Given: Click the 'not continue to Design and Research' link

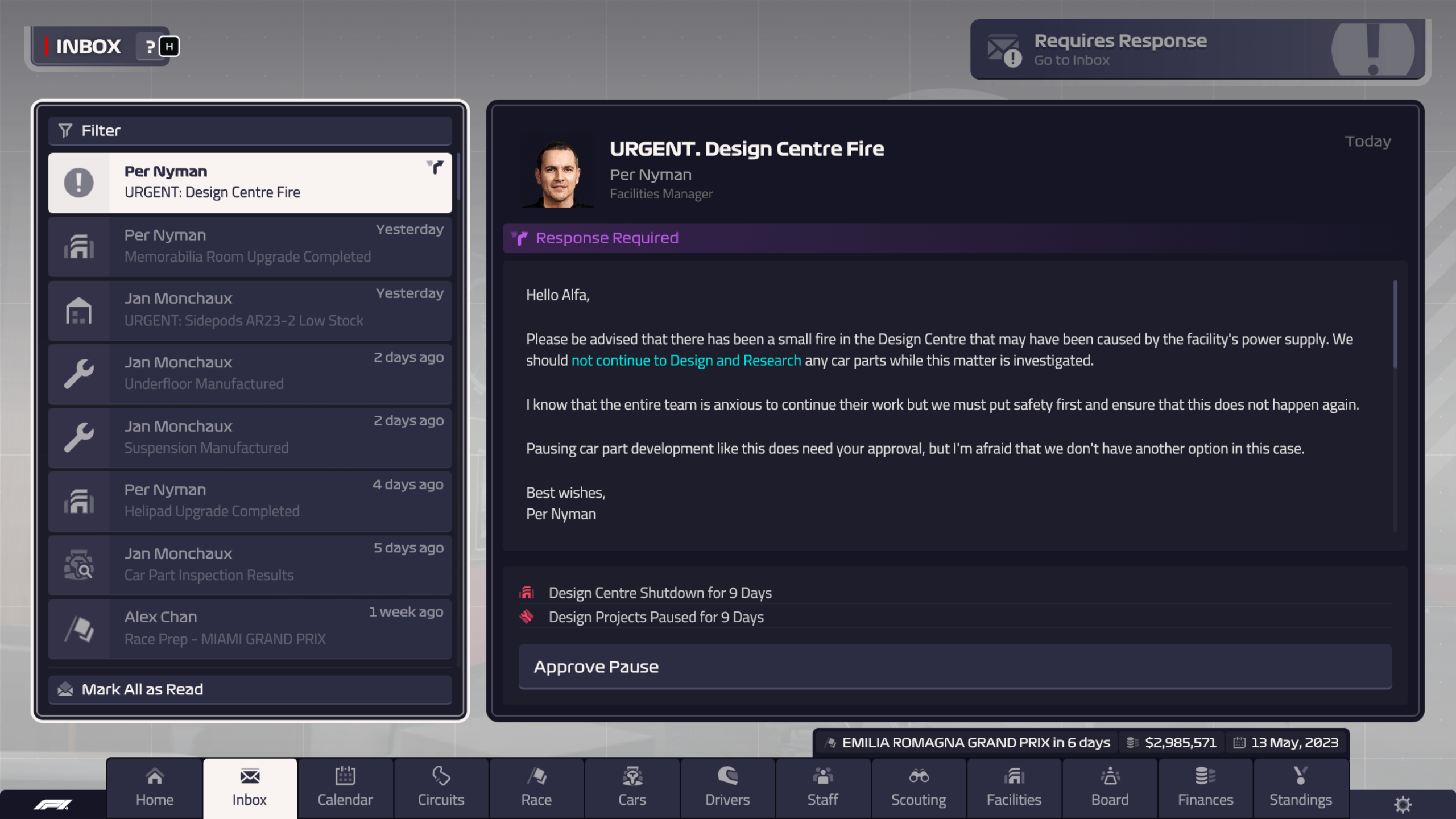Looking at the screenshot, I should (x=686, y=361).
